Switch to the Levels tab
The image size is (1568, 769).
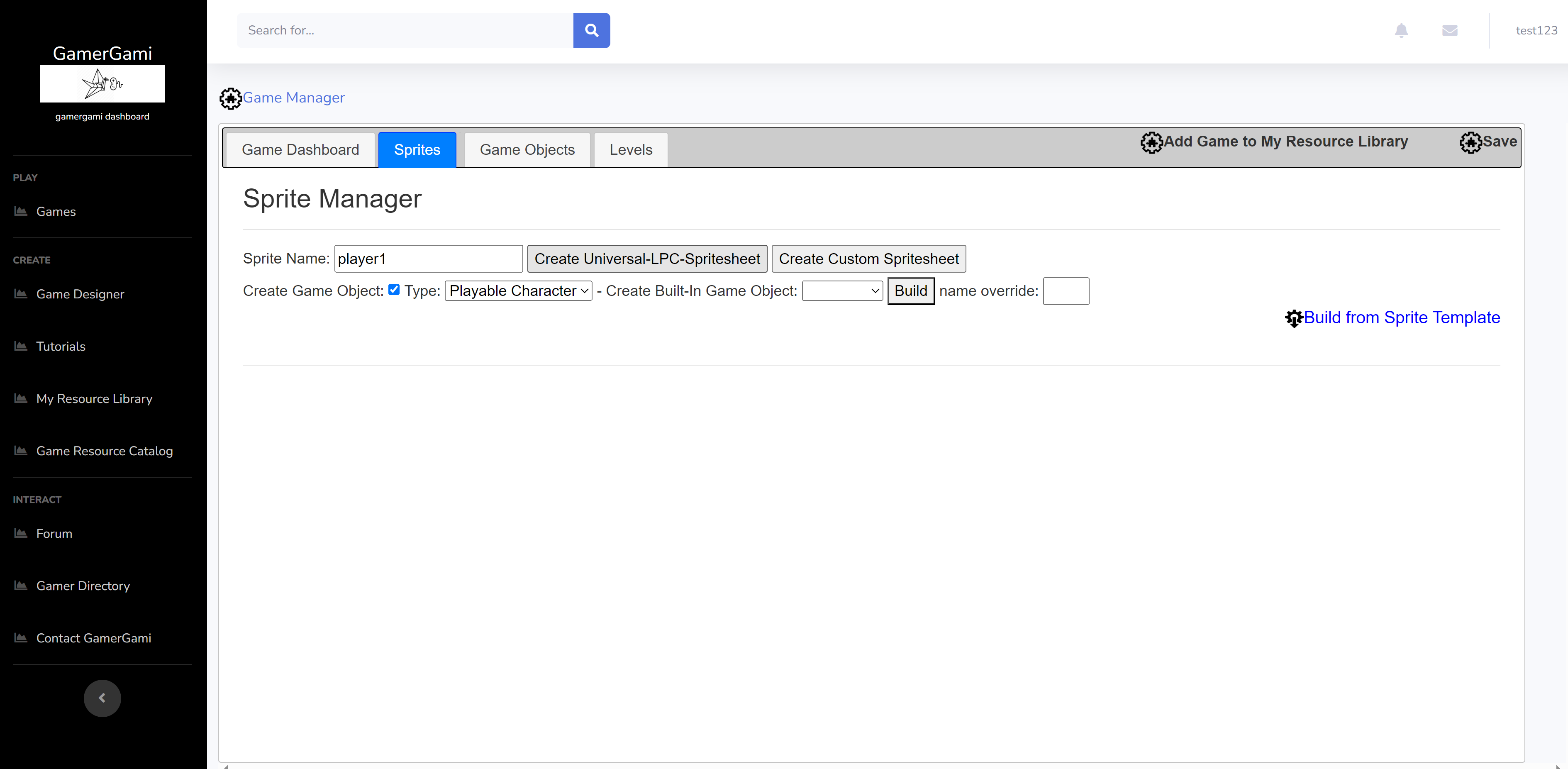[x=631, y=150]
